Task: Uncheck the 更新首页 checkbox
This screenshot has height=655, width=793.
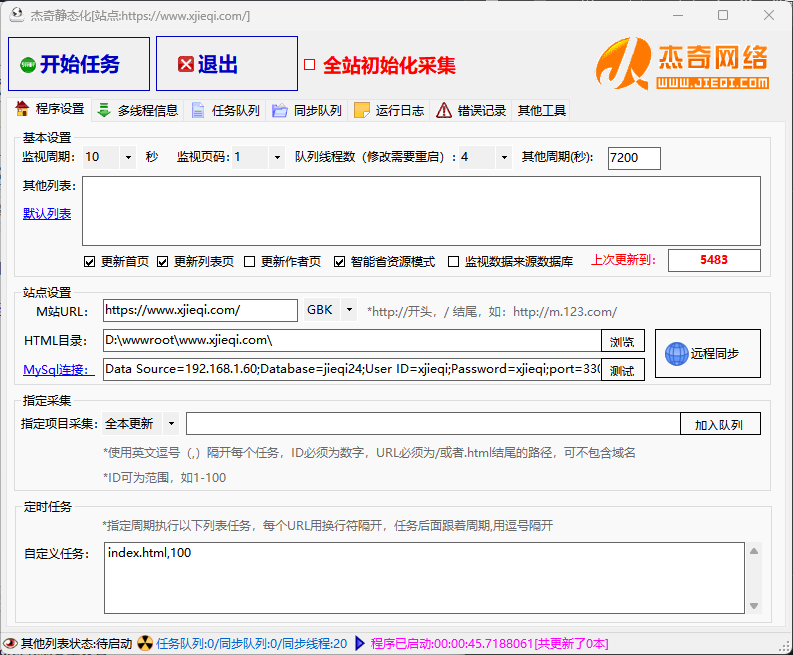Action: [91, 262]
